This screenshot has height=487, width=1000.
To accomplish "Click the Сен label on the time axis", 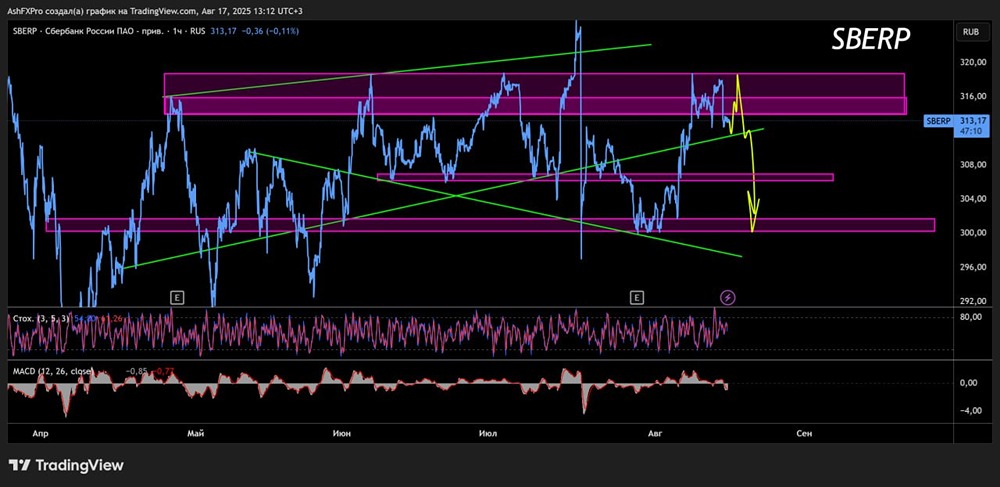I will [x=805, y=434].
